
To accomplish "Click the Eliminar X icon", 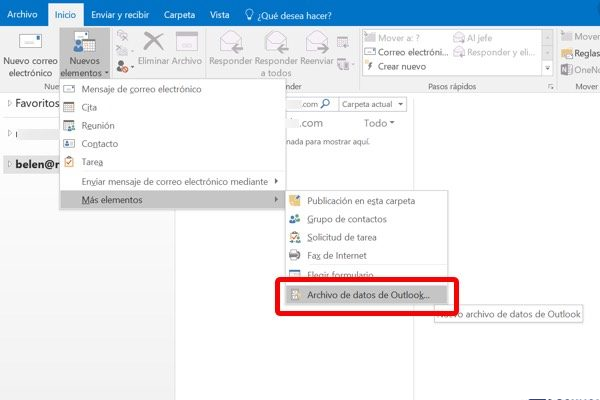I will coord(153,41).
